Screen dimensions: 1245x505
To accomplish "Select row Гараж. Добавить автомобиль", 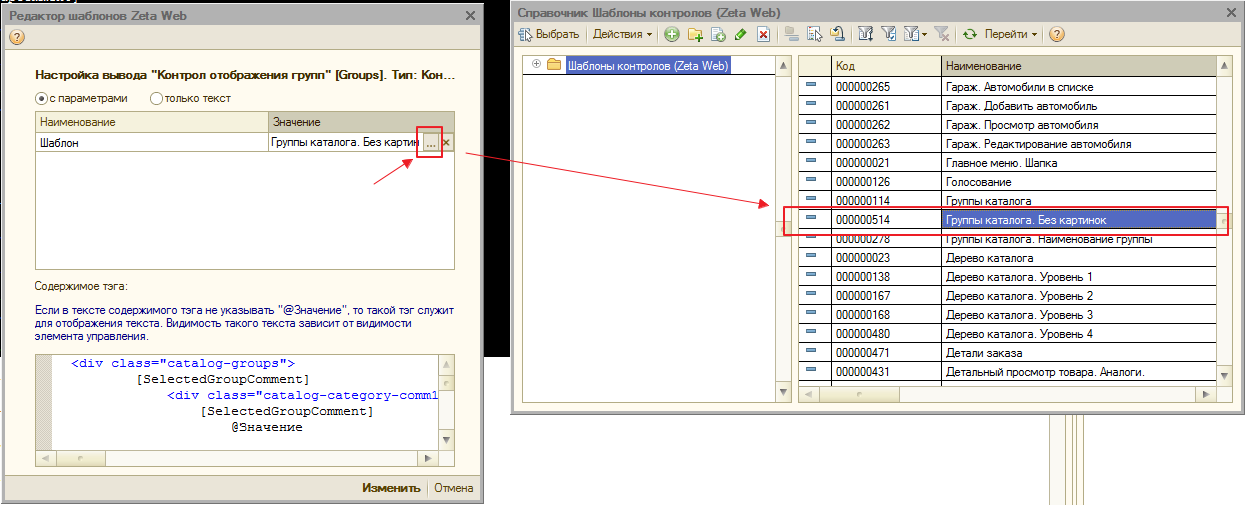I will (x=1007, y=106).
